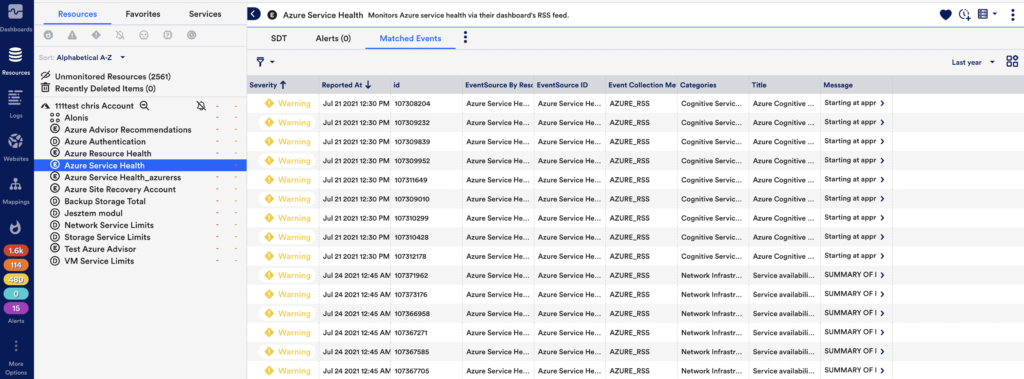Click magnifier icon beside 111test chris Account
Screen dimensions: 1024x379
[144, 106]
